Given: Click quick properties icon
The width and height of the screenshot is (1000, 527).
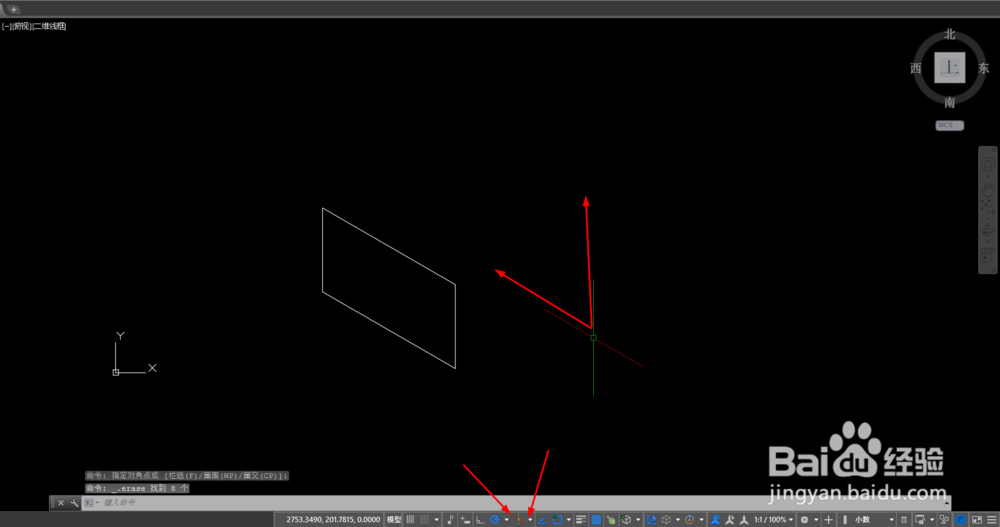Looking at the screenshot, I should point(904,519).
